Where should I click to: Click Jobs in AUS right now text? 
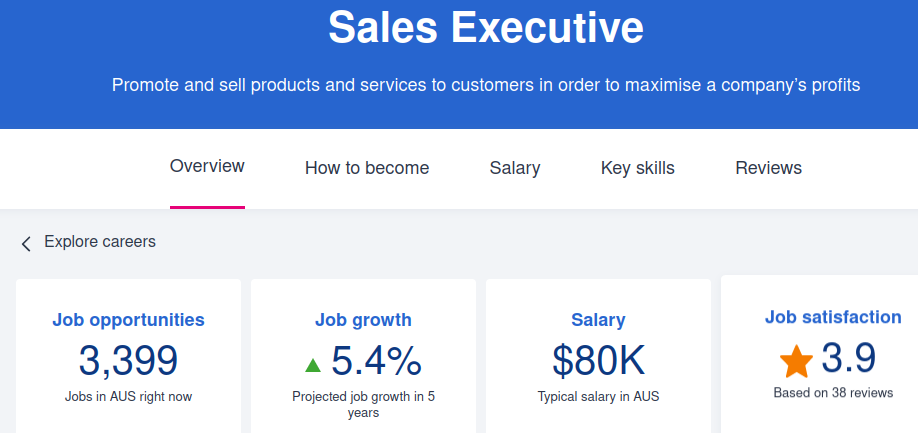coord(128,397)
